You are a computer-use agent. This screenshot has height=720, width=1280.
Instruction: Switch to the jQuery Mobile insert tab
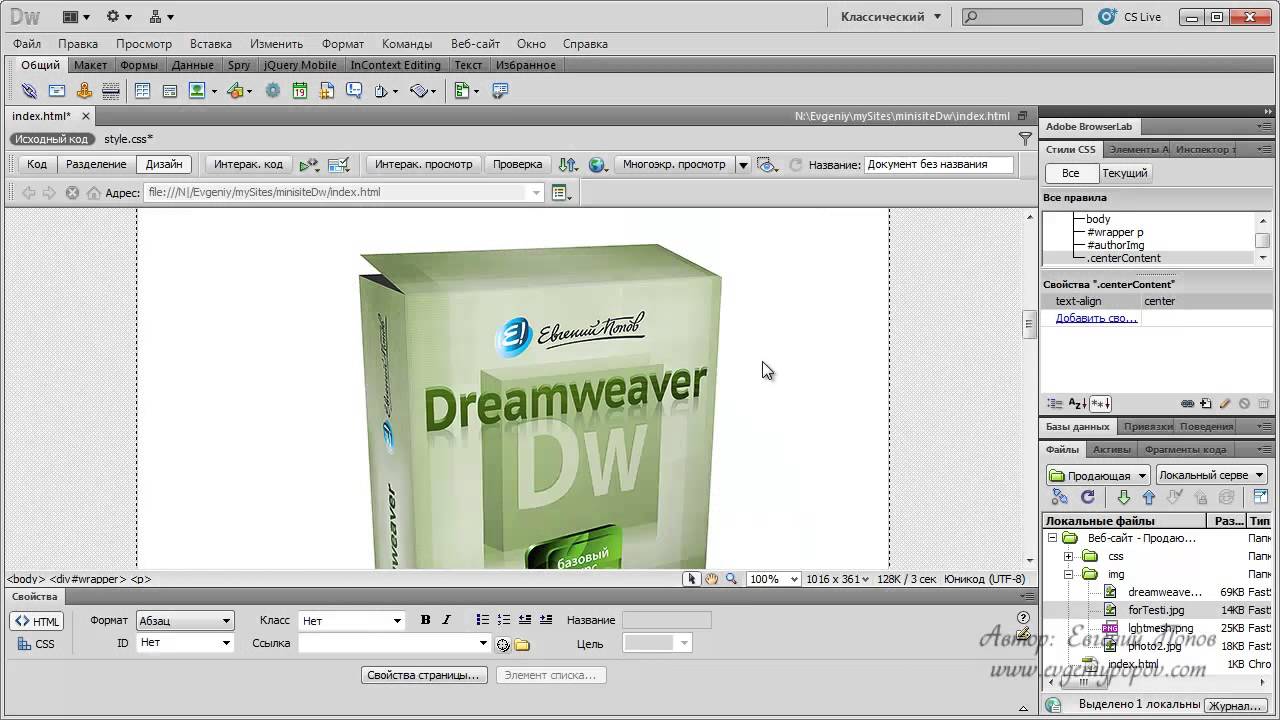pyautogui.click(x=300, y=65)
